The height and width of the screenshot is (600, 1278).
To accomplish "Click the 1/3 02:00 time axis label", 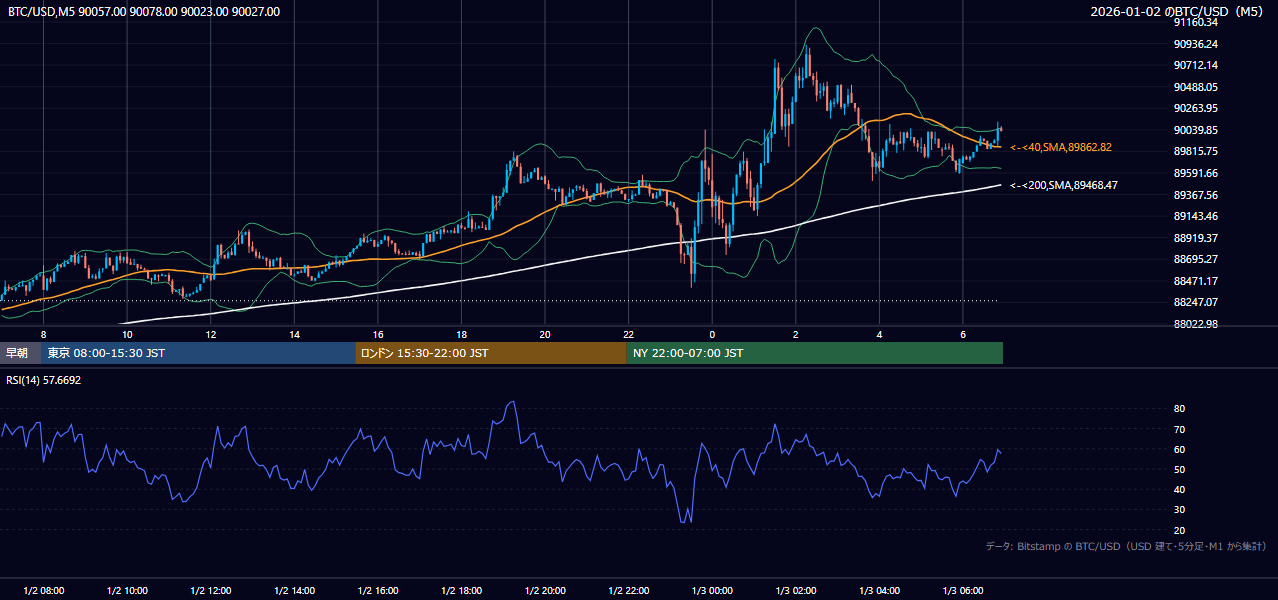I will (796, 591).
